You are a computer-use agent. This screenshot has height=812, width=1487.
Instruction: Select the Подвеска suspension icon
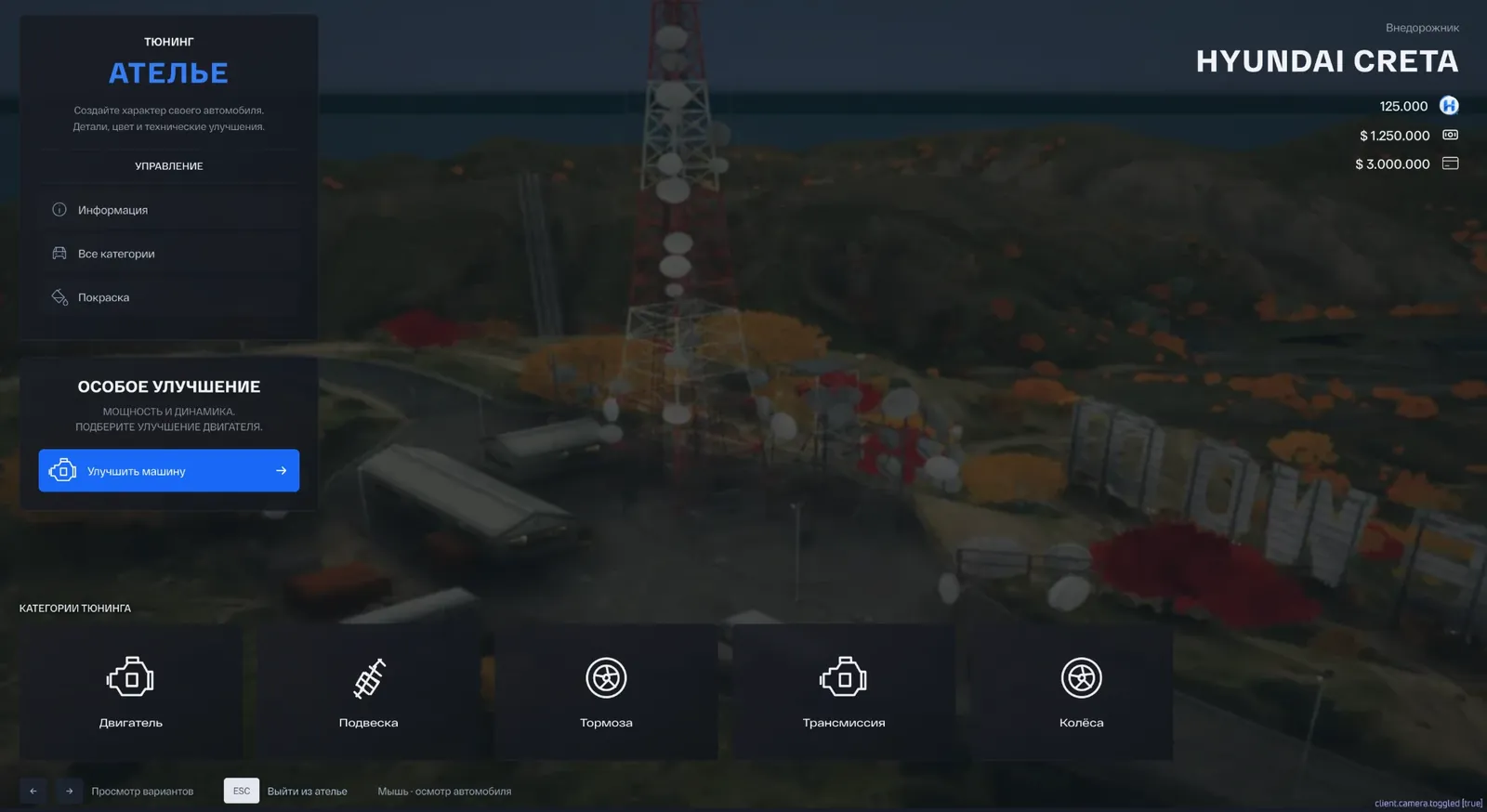[369, 678]
